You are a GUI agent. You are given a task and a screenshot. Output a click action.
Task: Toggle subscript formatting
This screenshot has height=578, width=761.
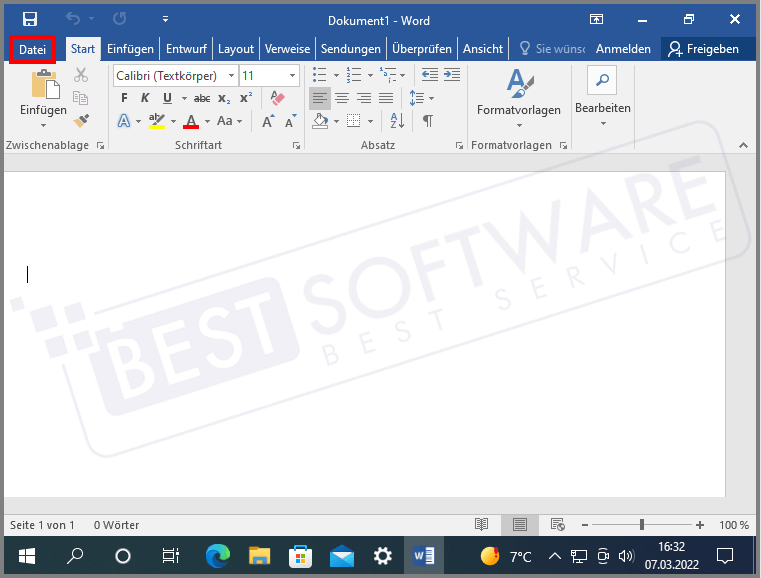pos(224,99)
